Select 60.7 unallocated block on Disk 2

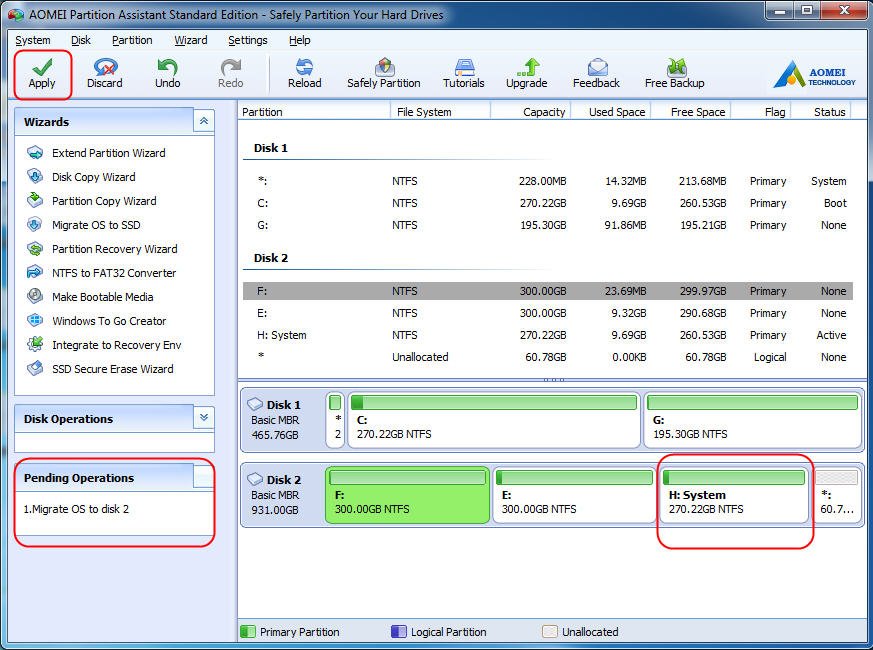pyautogui.click(x=836, y=495)
